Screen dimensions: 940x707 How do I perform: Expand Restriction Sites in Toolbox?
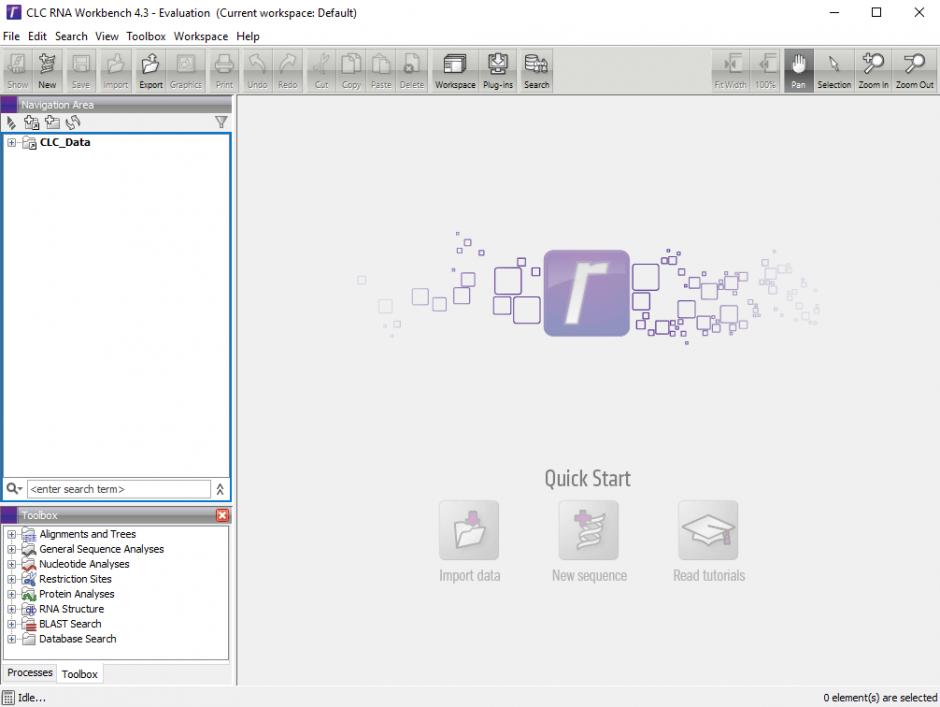coord(11,579)
